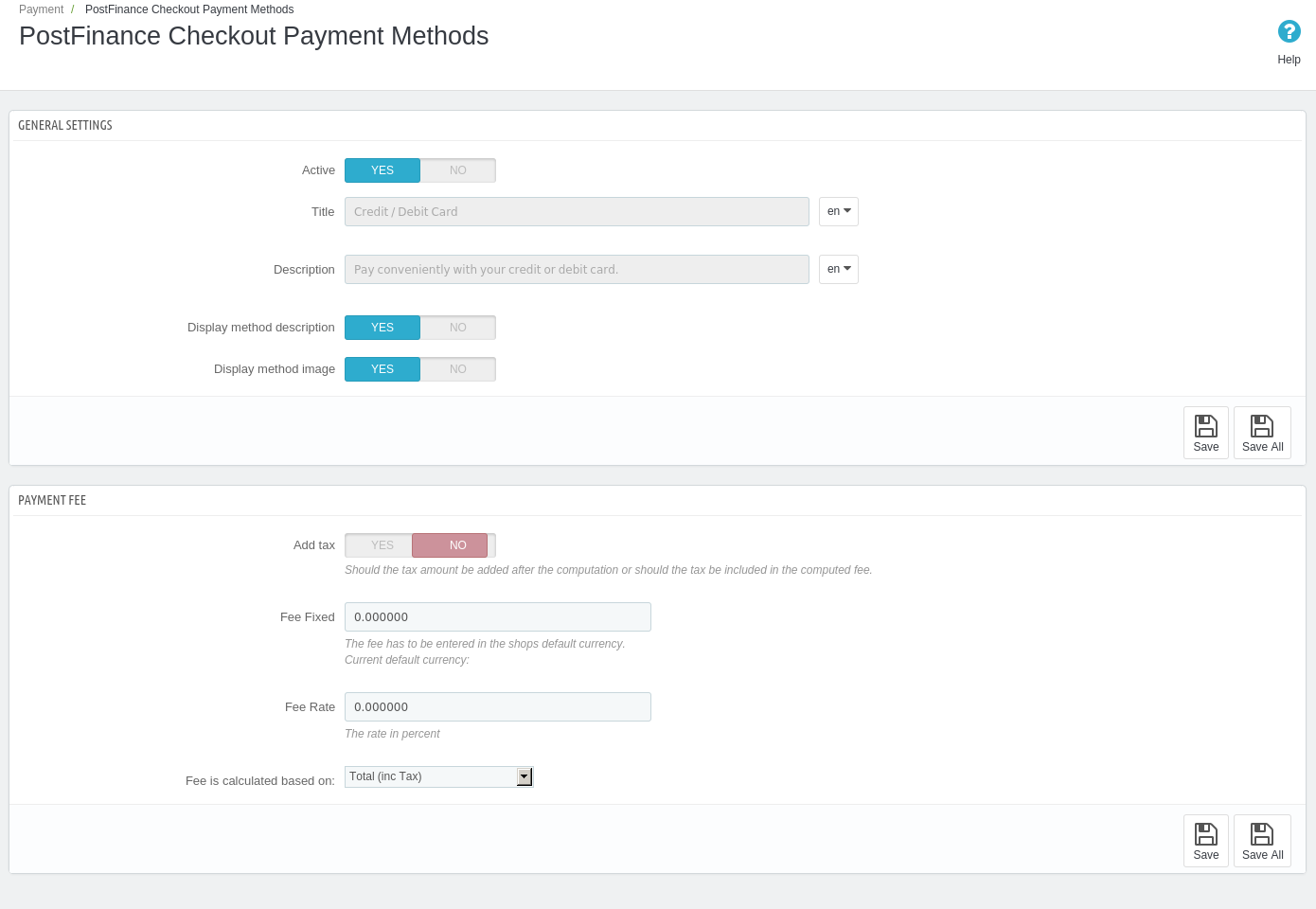Click 'Current default currency:' hint text
This screenshot has width=1316, height=909.
pos(407,660)
